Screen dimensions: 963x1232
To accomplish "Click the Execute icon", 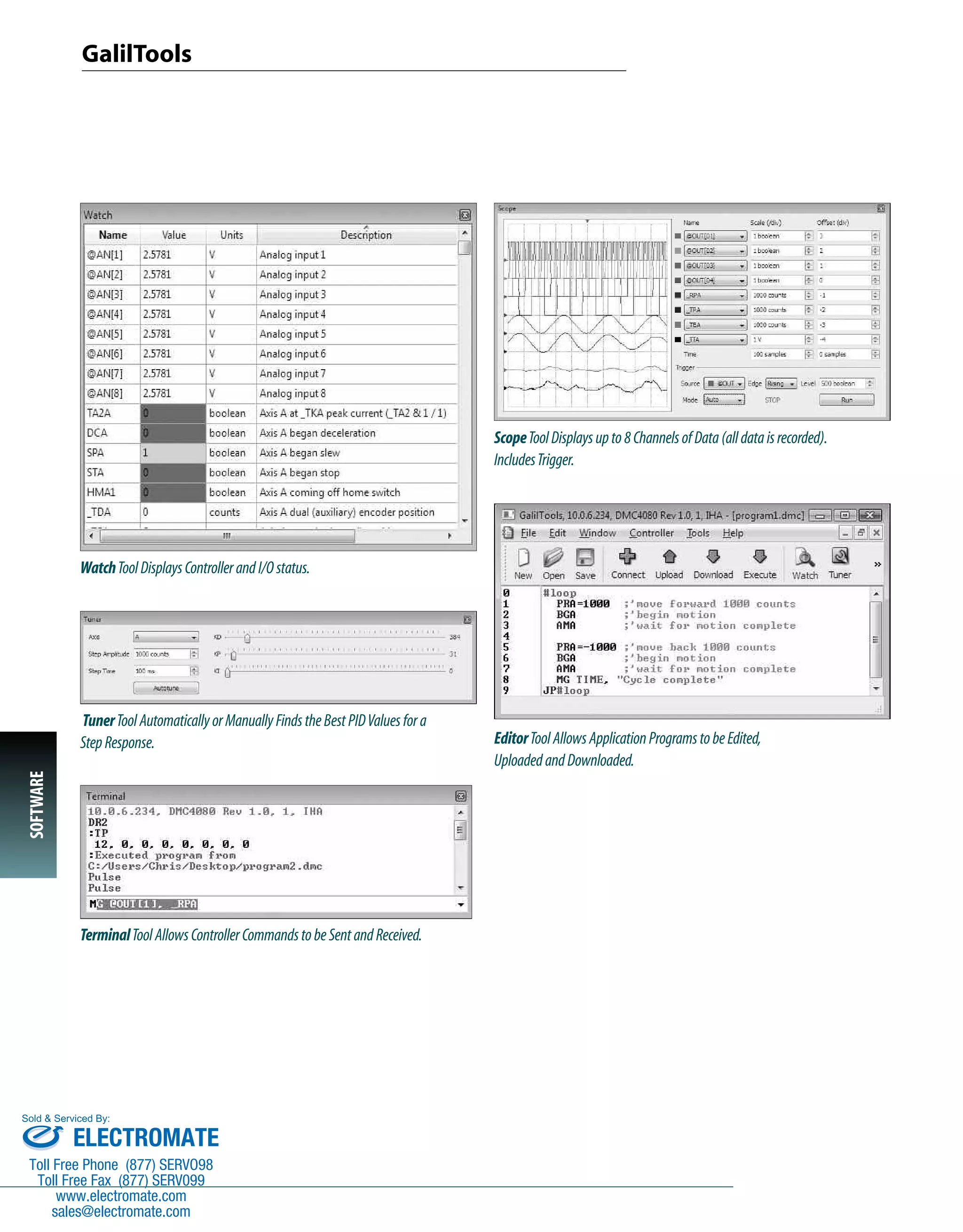I will (760, 557).
